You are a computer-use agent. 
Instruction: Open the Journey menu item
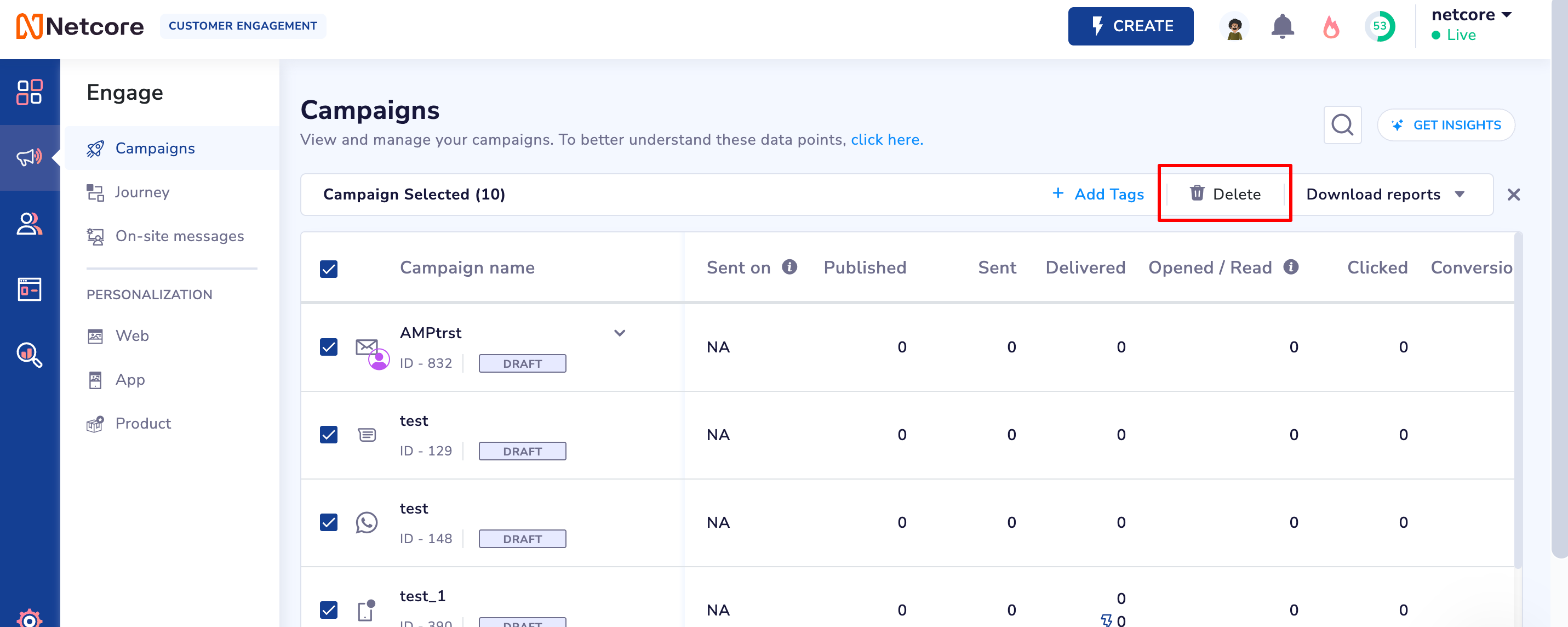[x=142, y=192]
